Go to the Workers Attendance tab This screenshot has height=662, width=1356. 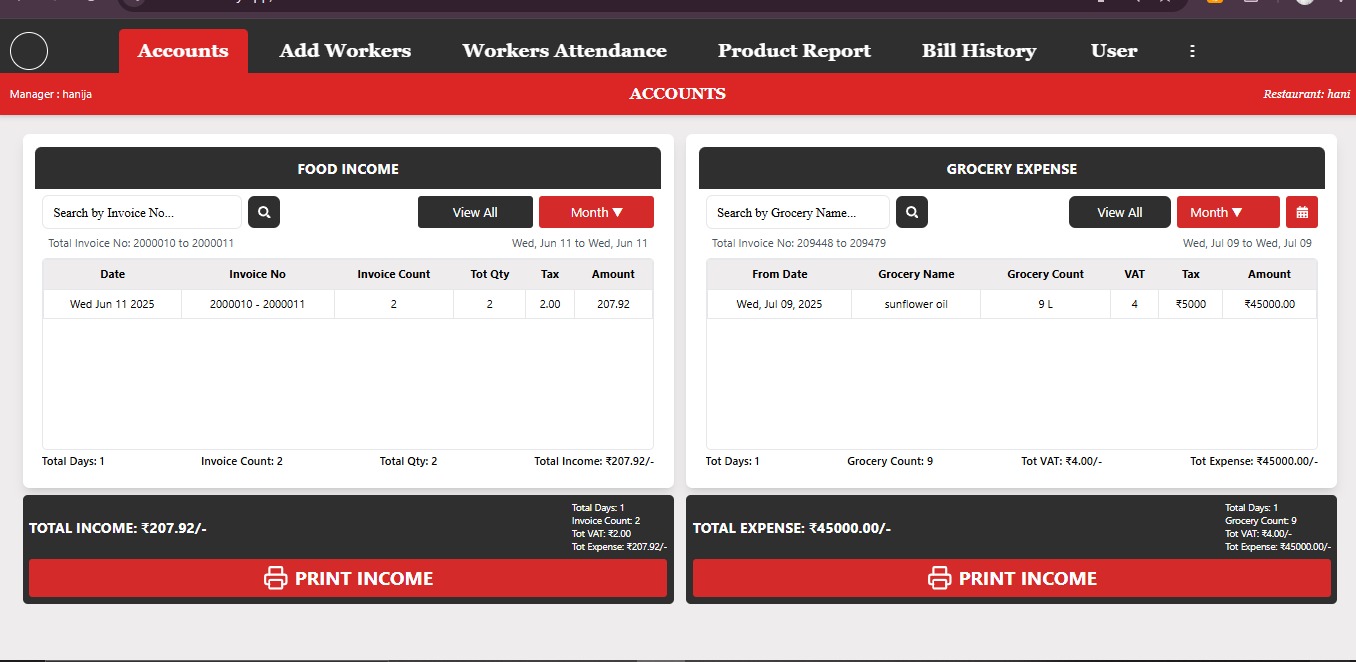[564, 51]
